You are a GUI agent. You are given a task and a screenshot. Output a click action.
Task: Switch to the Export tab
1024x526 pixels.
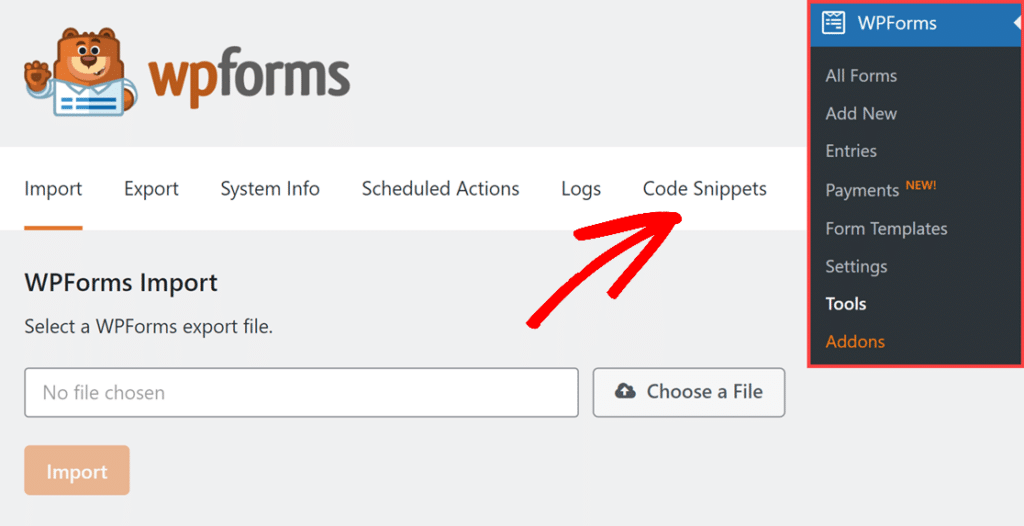point(151,189)
